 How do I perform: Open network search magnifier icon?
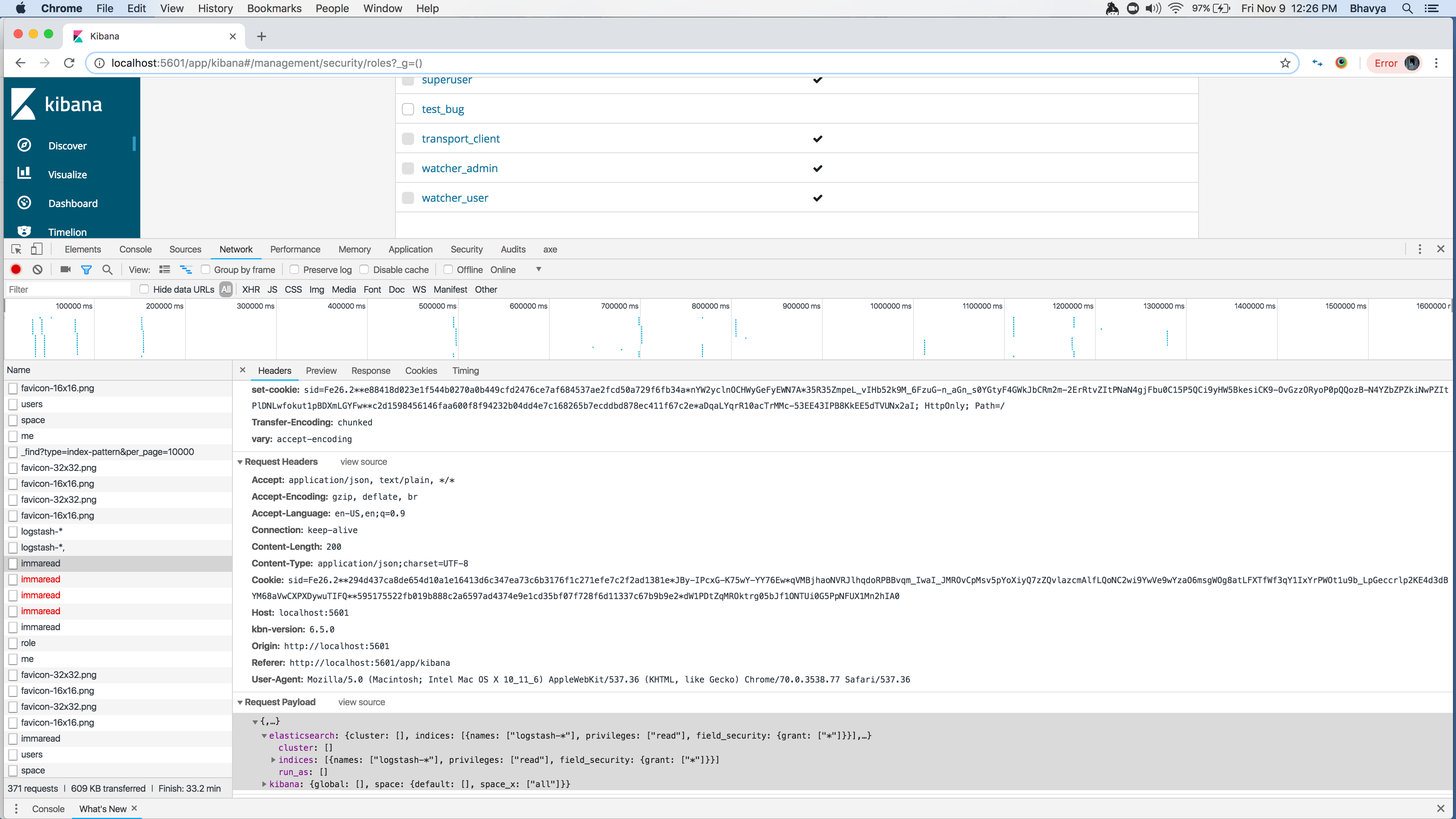pos(107,270)
